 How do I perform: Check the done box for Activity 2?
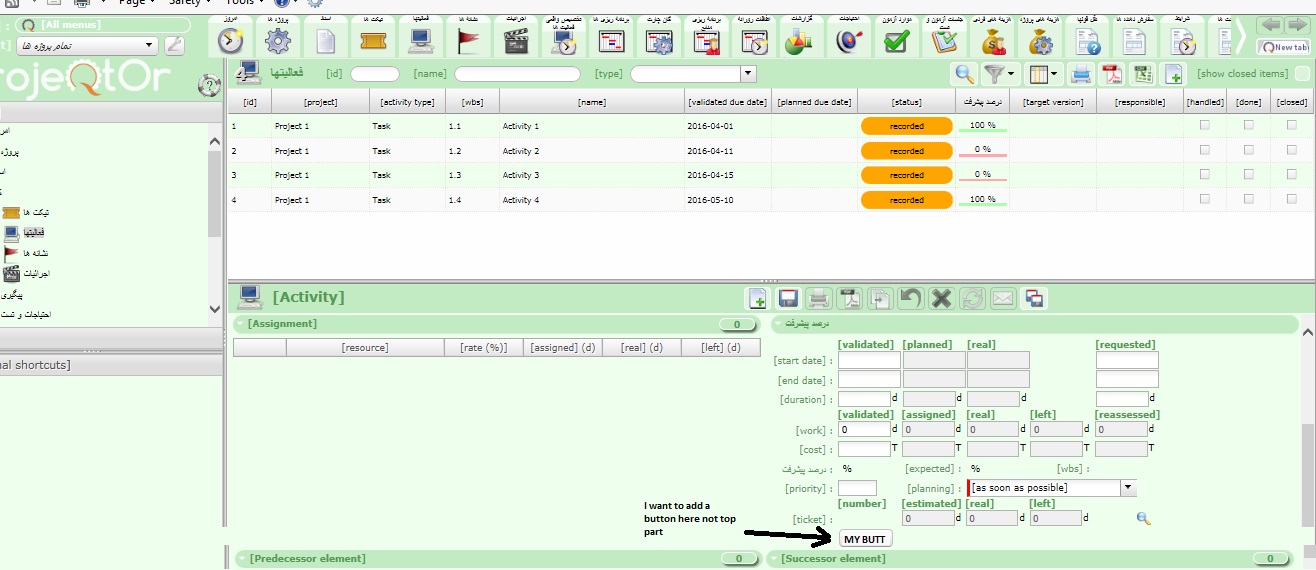coord(1248,150)
